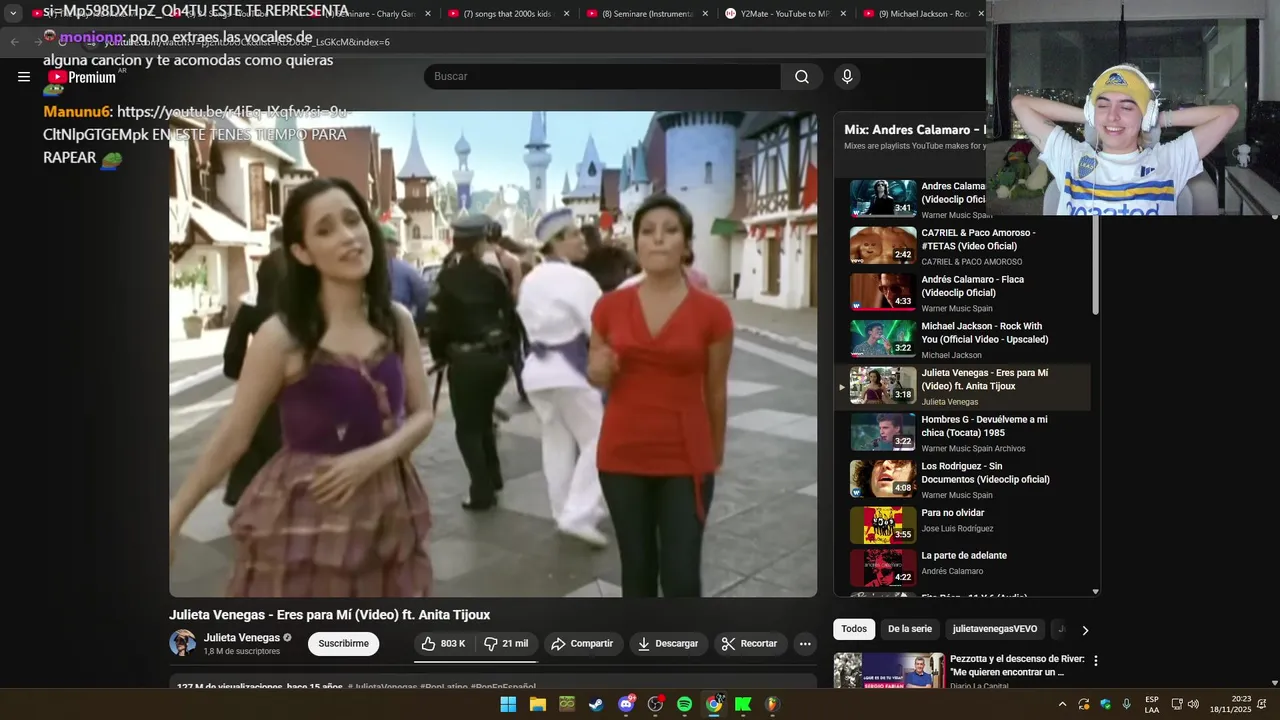Select the Todos filter chip

click(x=854, y=629)
